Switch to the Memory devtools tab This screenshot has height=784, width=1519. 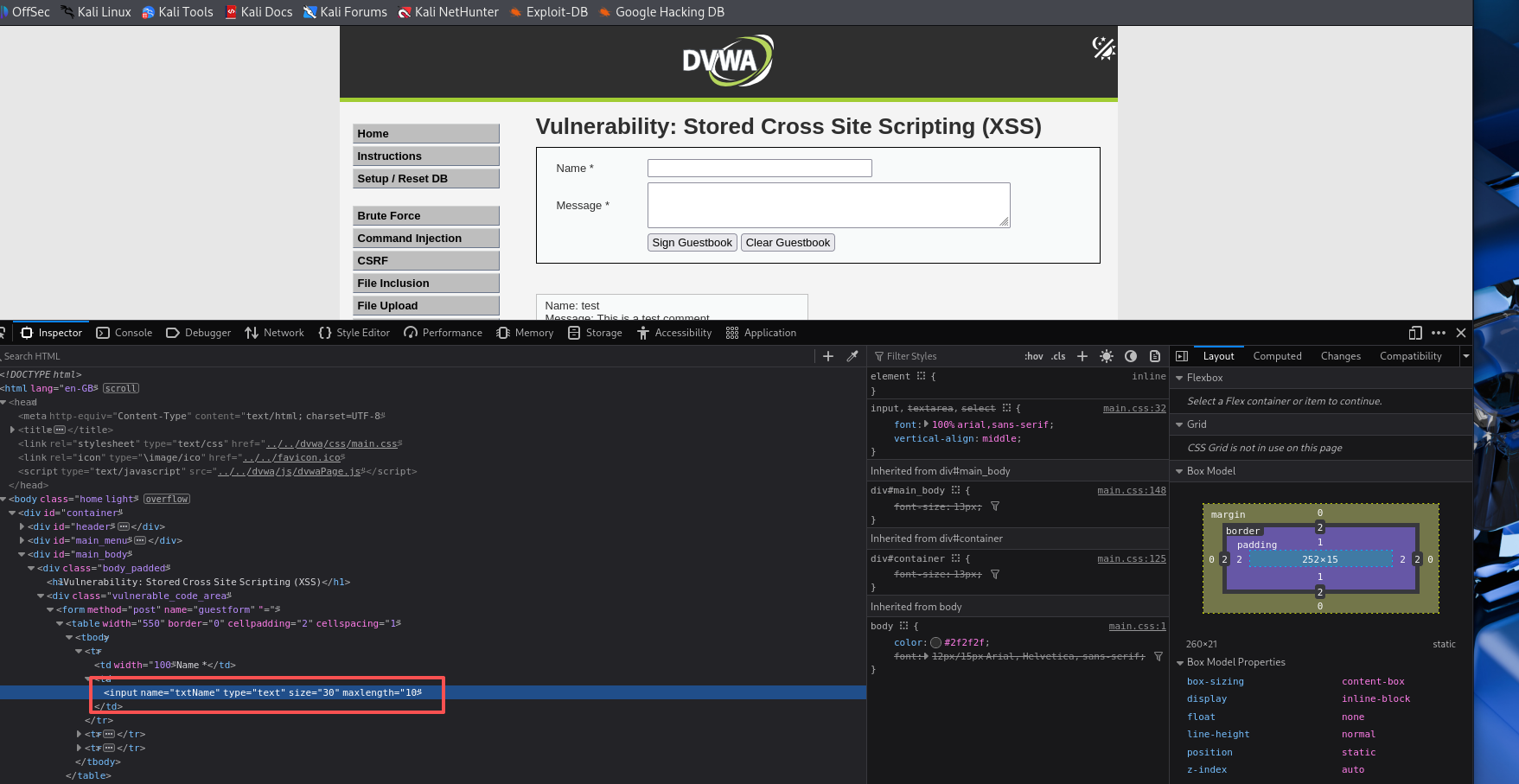526,333
